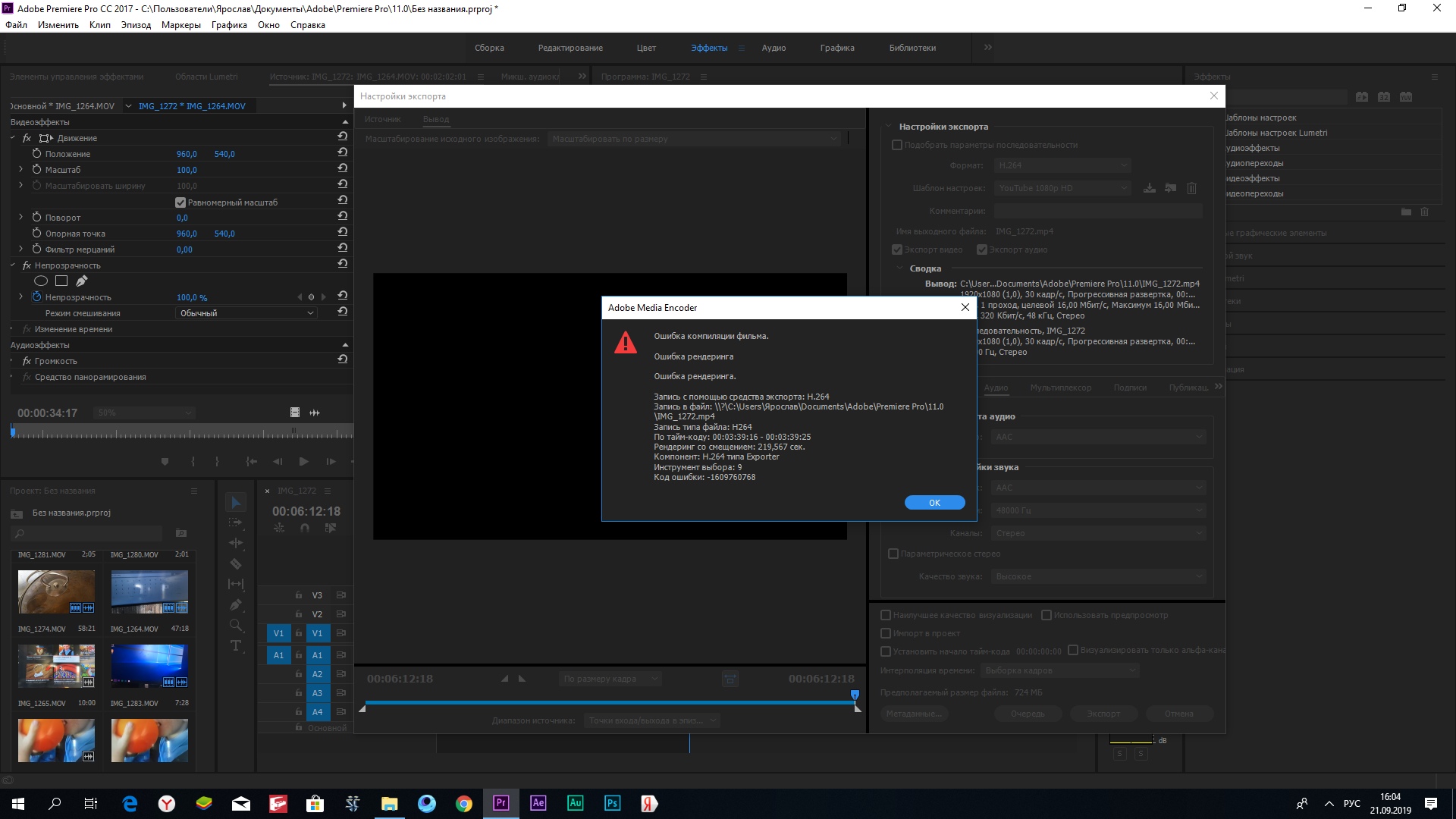The width and height of the screenshot is (1456, 819).
Task: Click the Delete preset trash icon
Action: pyautogui.click(x=1191, y=188)
